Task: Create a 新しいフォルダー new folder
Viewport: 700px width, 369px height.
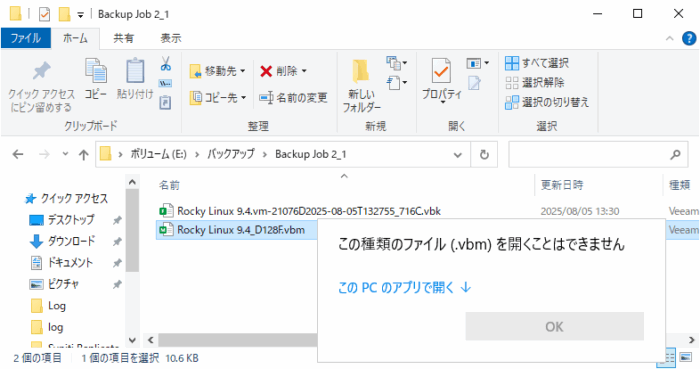Action: [x=362, y=85]
